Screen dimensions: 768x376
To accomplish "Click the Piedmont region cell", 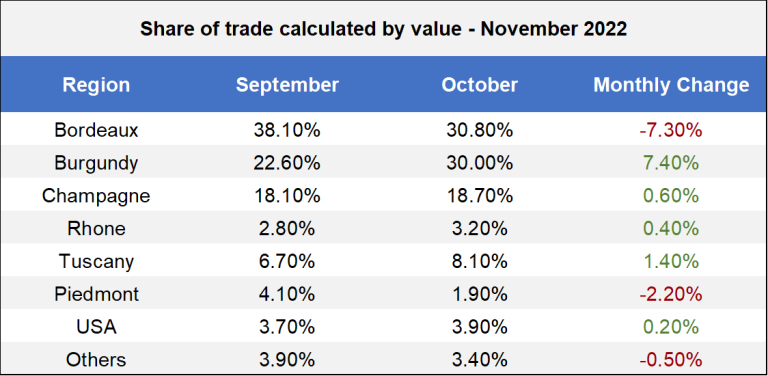I will tap(96, 294).
